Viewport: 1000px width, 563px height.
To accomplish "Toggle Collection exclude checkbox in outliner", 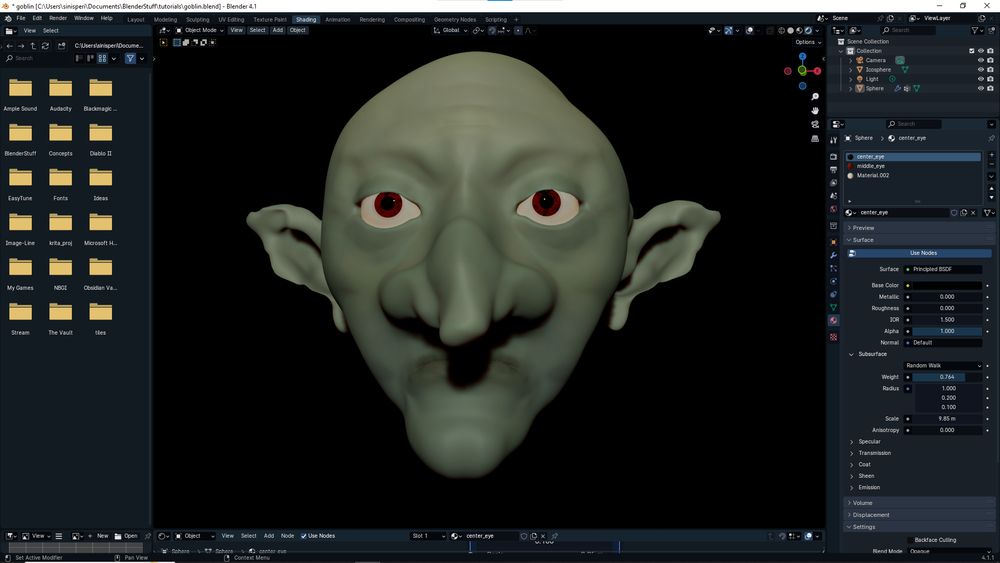I will [971, 51].
